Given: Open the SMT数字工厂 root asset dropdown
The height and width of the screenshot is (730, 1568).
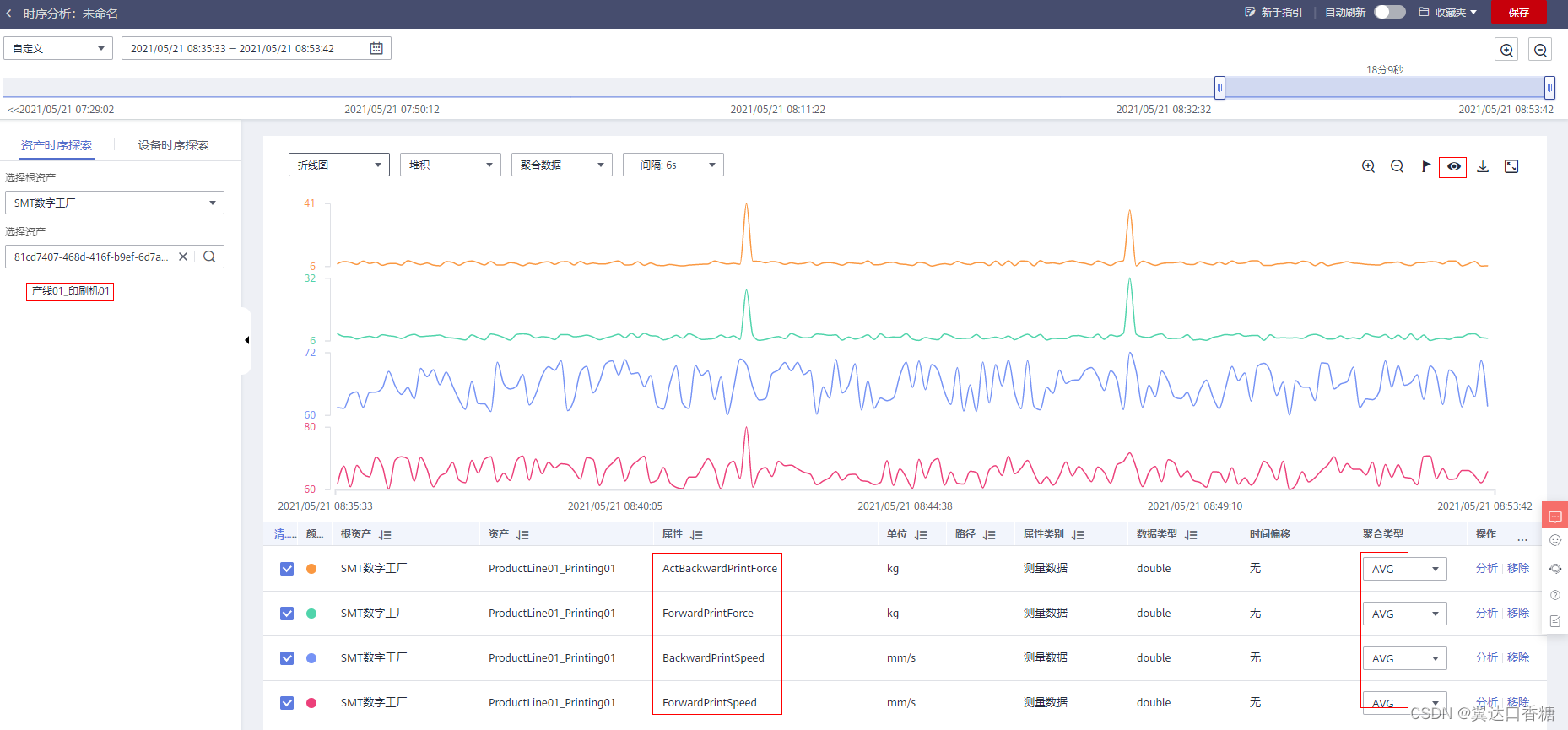Looking at the screenshot, I should [x=115, y=203].
